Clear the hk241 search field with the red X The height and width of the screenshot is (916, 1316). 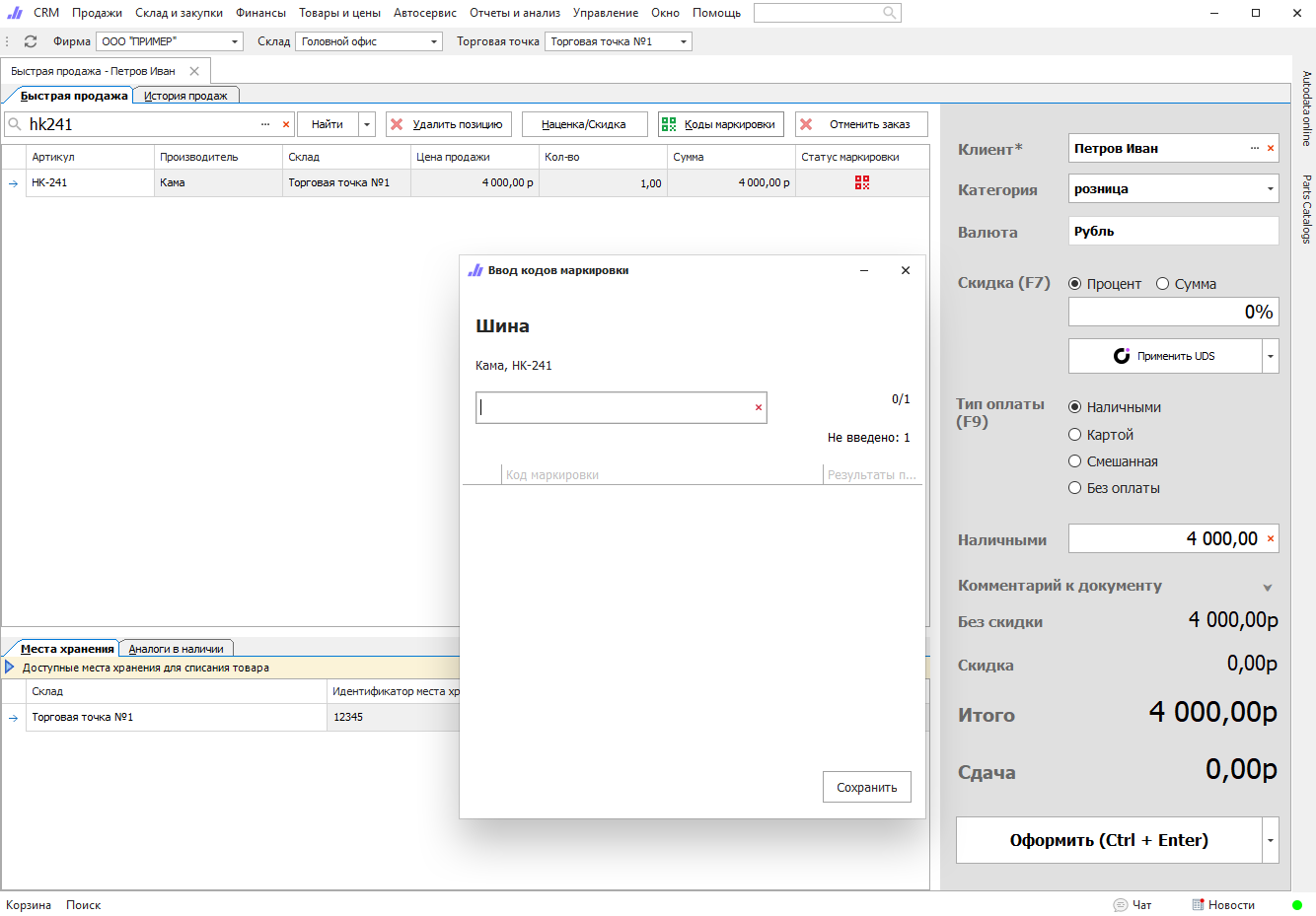(286, 124)
